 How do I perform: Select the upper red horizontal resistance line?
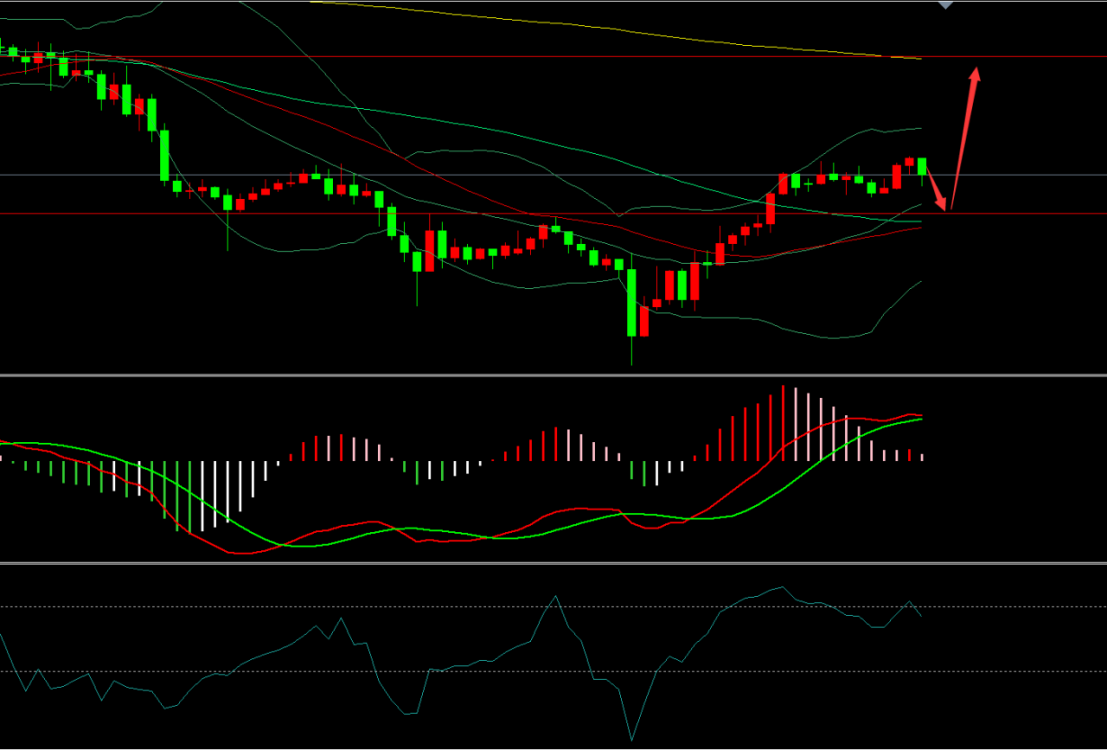554,57
